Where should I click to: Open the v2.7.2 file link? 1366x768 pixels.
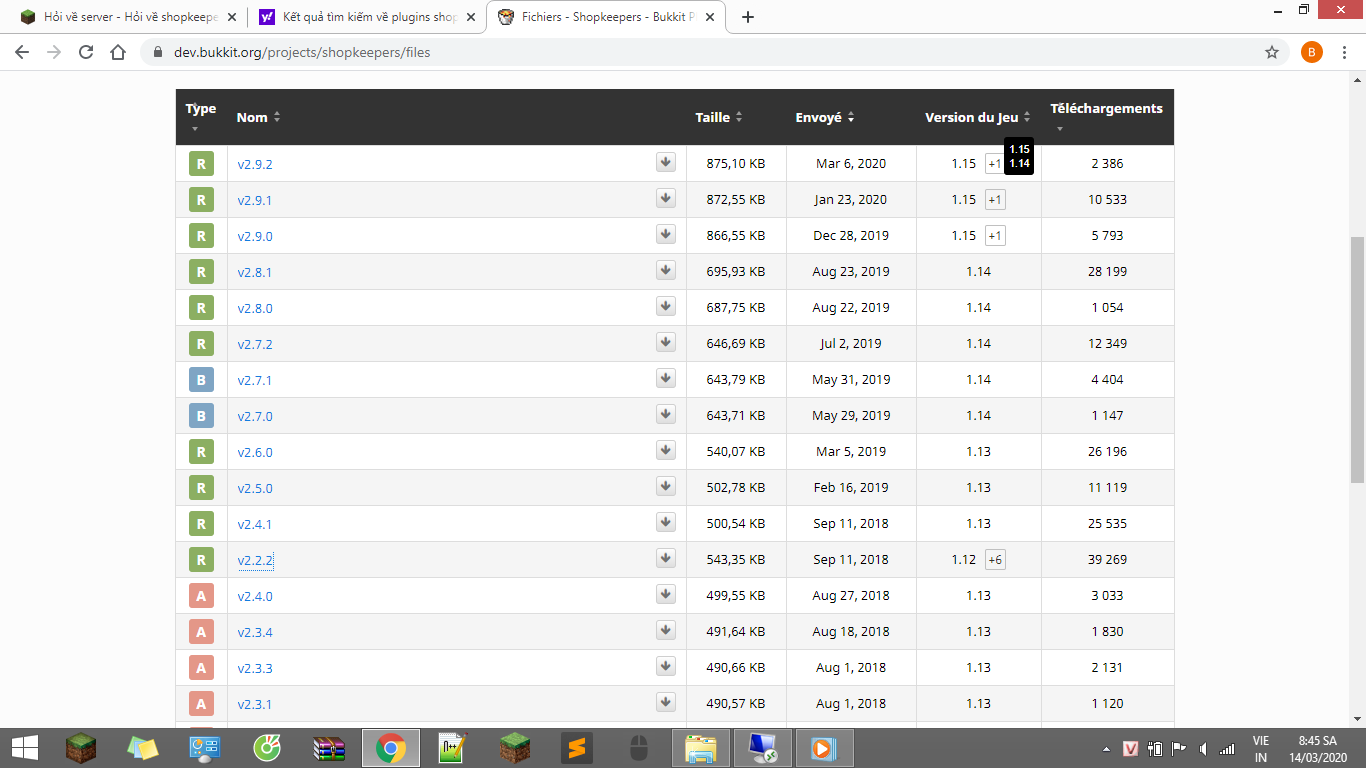point(255,344)
